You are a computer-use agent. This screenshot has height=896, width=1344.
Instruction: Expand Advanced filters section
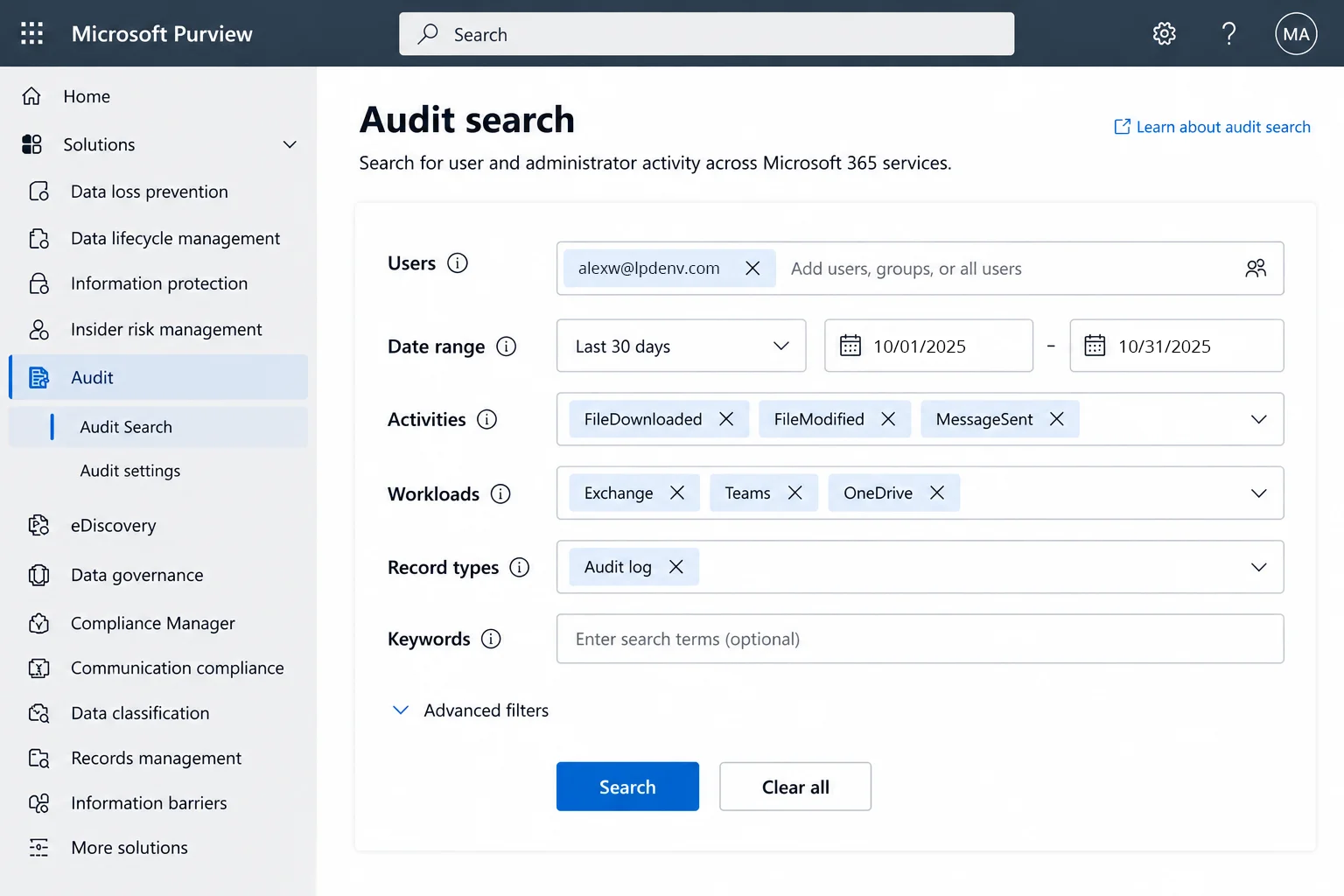point(470,710)
